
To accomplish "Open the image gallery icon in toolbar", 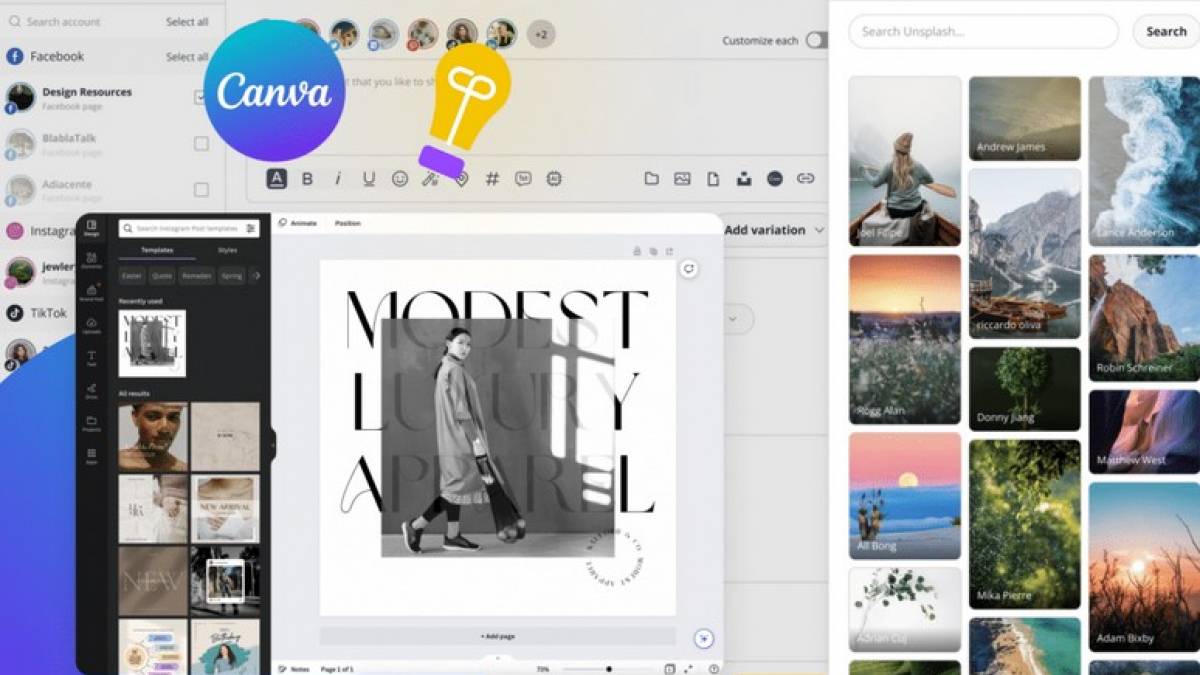I will [x=682, y=179].
